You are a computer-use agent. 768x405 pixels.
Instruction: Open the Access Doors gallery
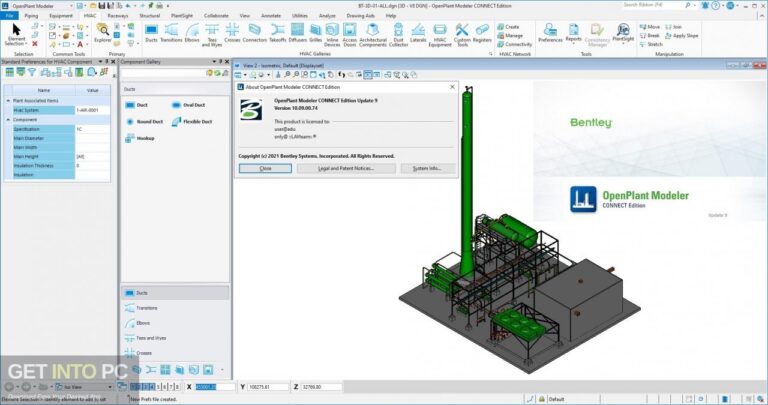(350, 34)
